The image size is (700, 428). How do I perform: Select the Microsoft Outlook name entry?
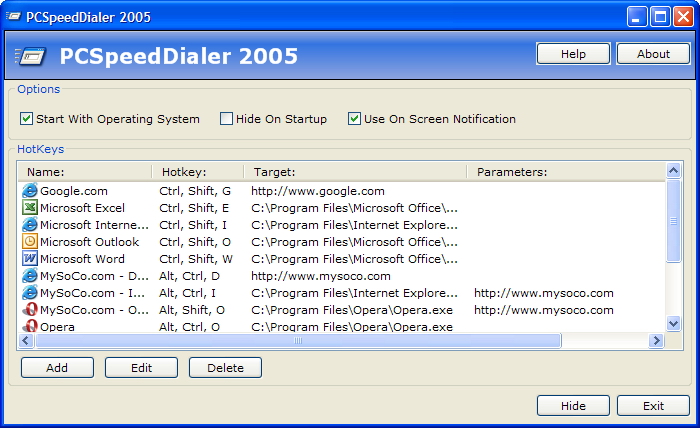point(89,242)
